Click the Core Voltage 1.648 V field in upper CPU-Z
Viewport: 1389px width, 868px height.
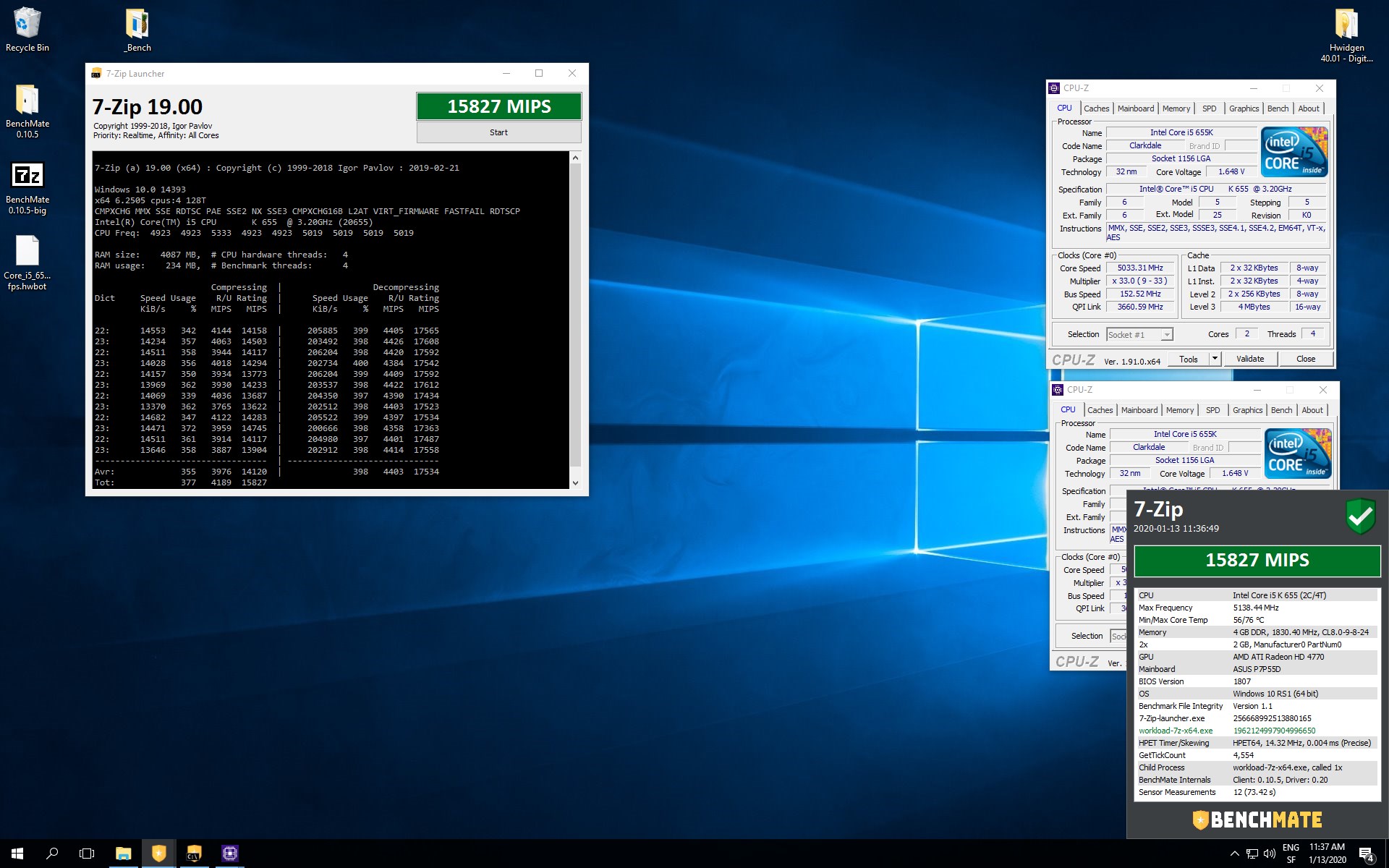(x=1231, y=172)
